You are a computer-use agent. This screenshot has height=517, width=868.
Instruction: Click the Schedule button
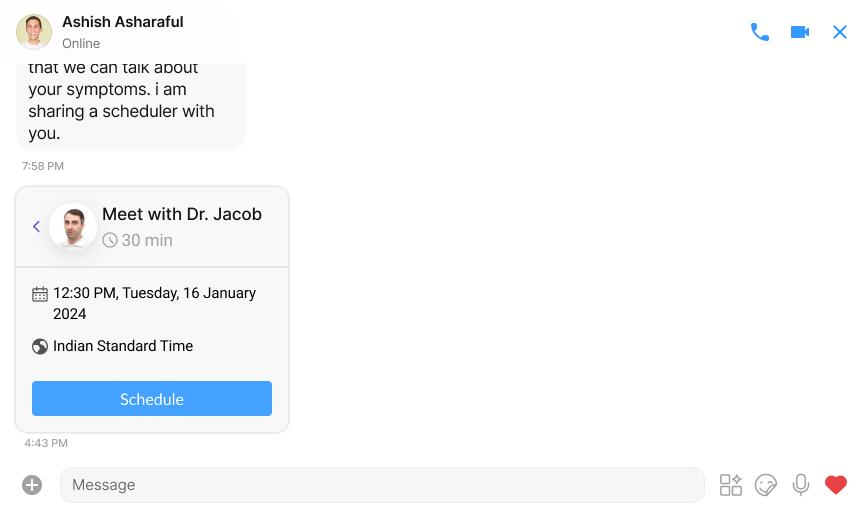(152, 399)
